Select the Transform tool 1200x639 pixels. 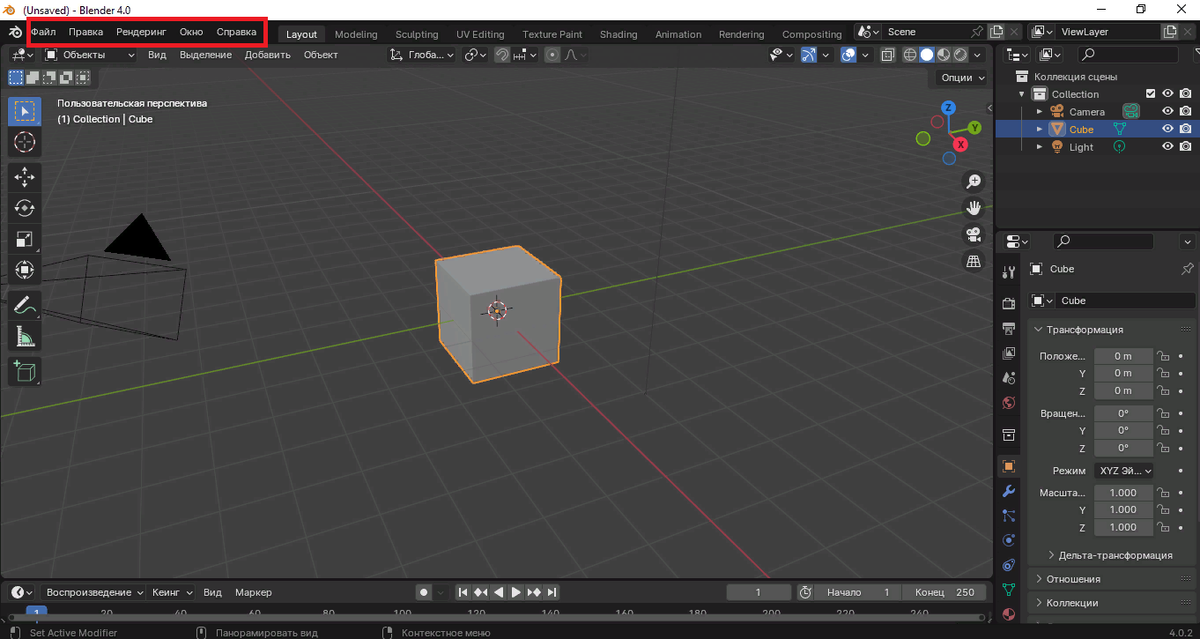[25, 270]
